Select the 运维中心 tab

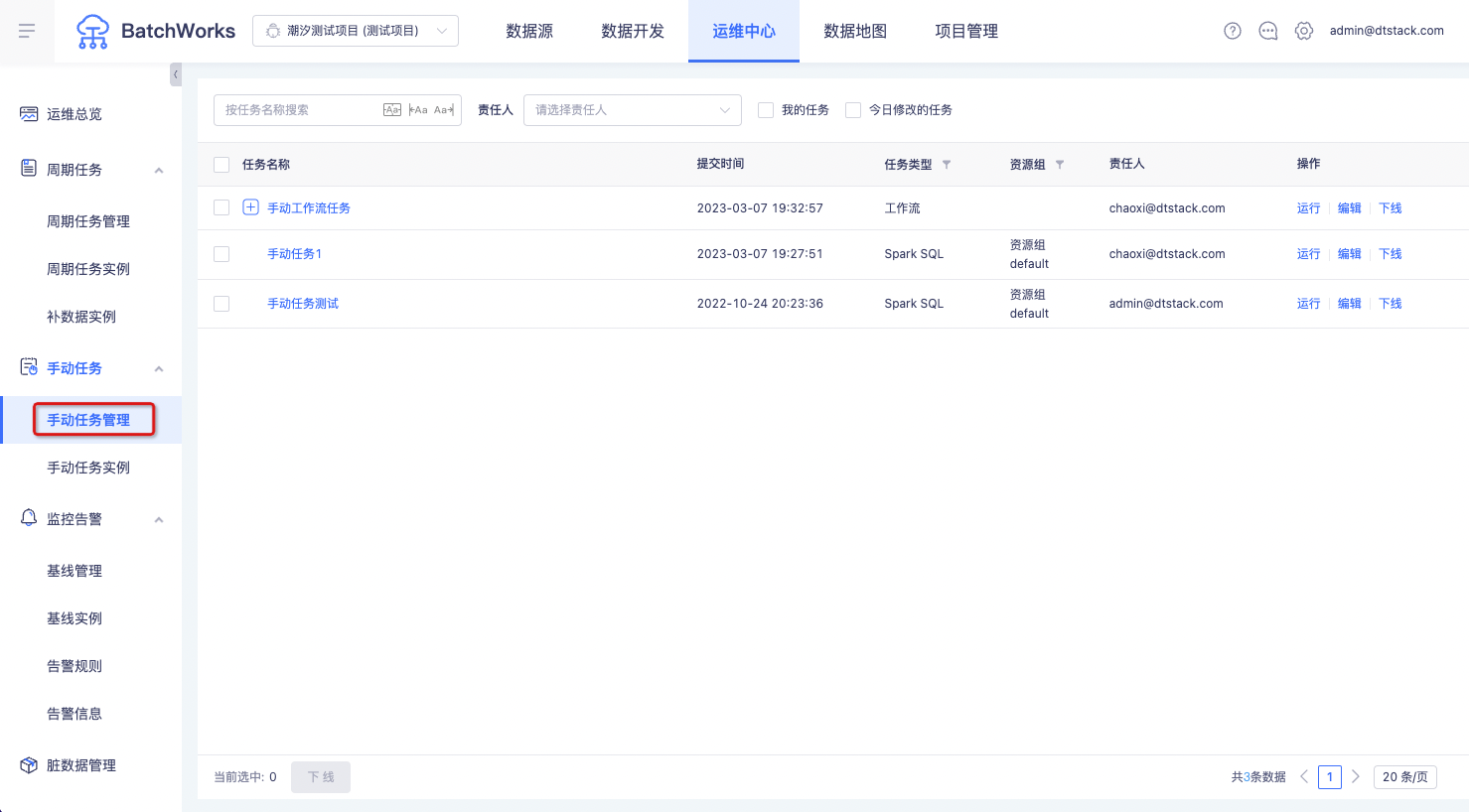coord(744,31)
